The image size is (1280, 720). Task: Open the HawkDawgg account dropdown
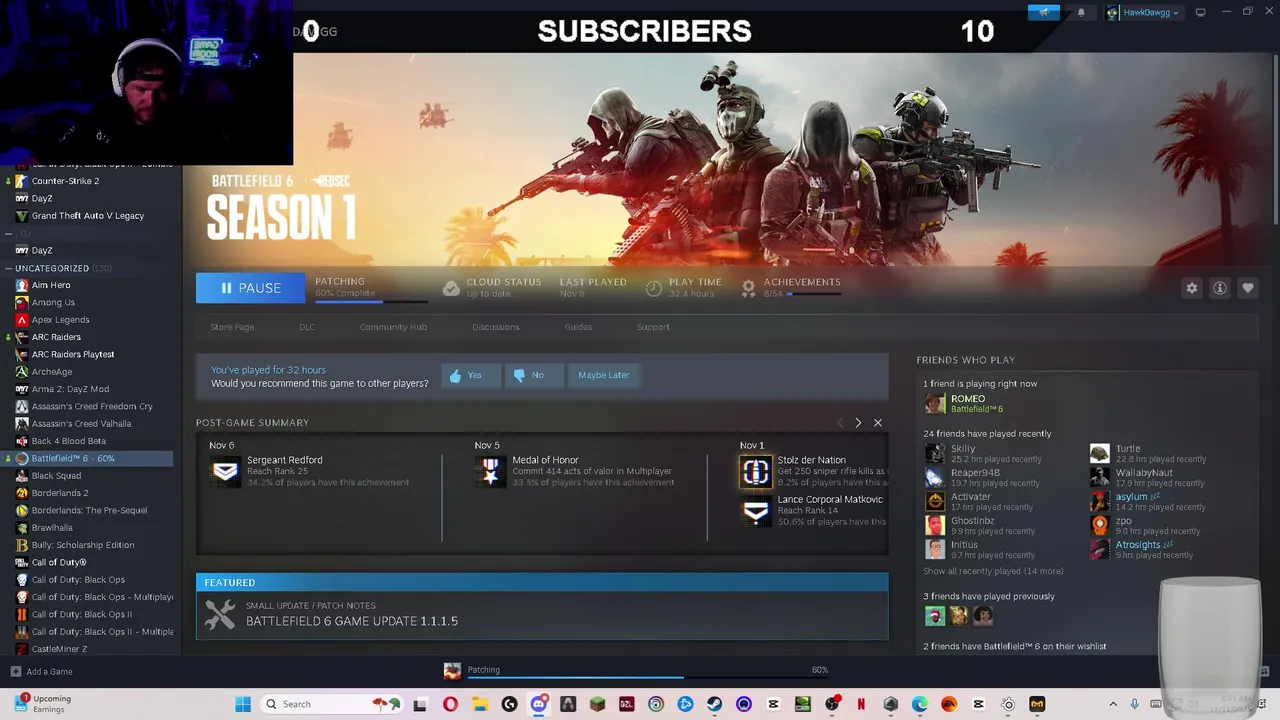click(x=1143, y=12)
